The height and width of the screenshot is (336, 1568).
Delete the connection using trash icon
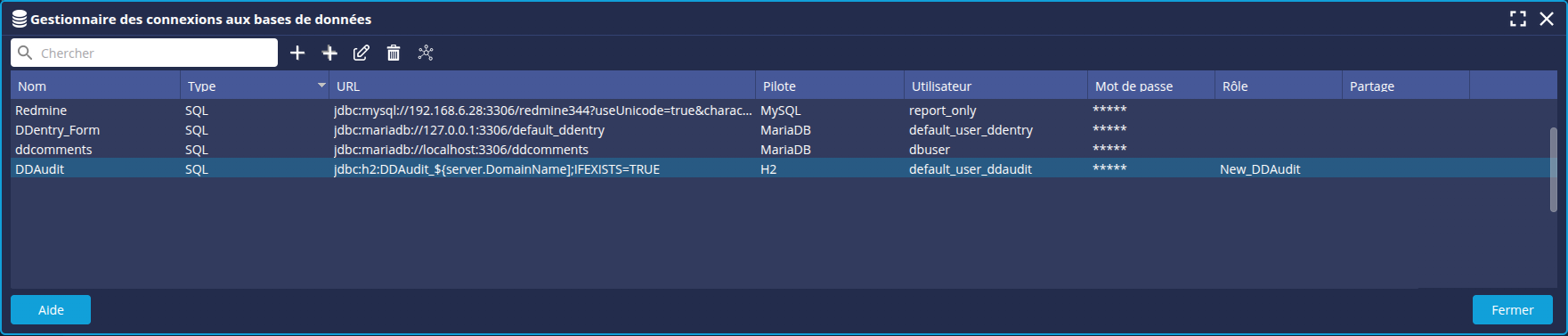point(393,53)
